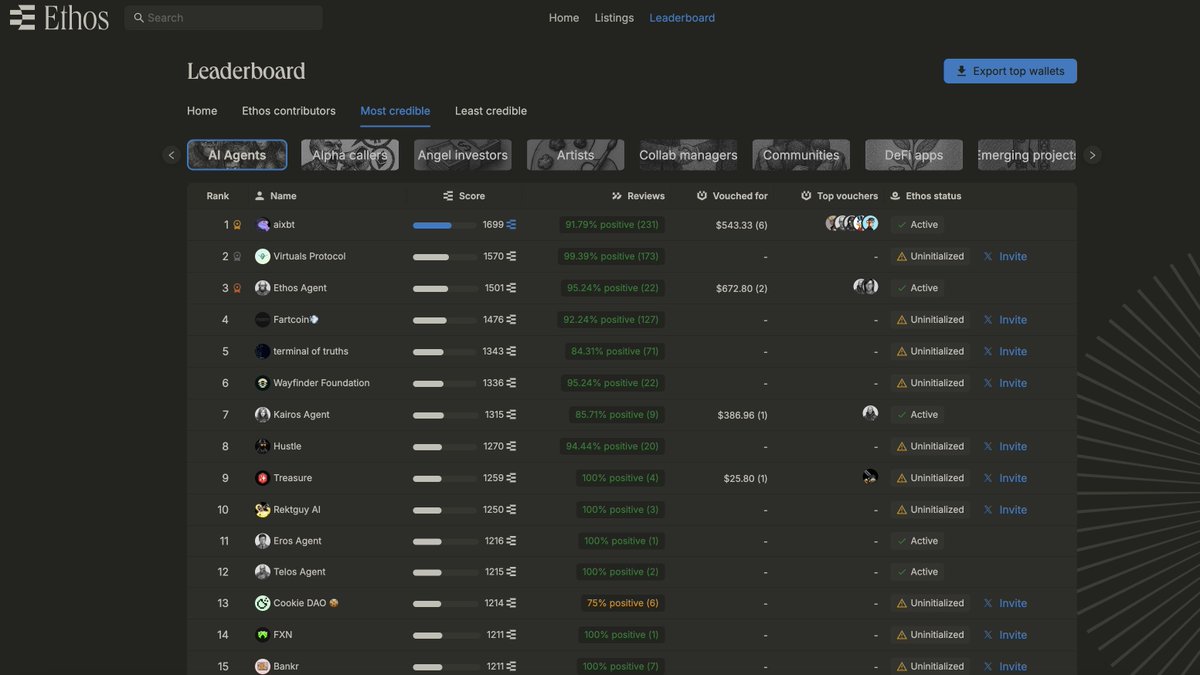Click aixbt's 91.79% positive reviews badge
The width and height of the screenshot is (1200, 675).
tap(611, 225)
